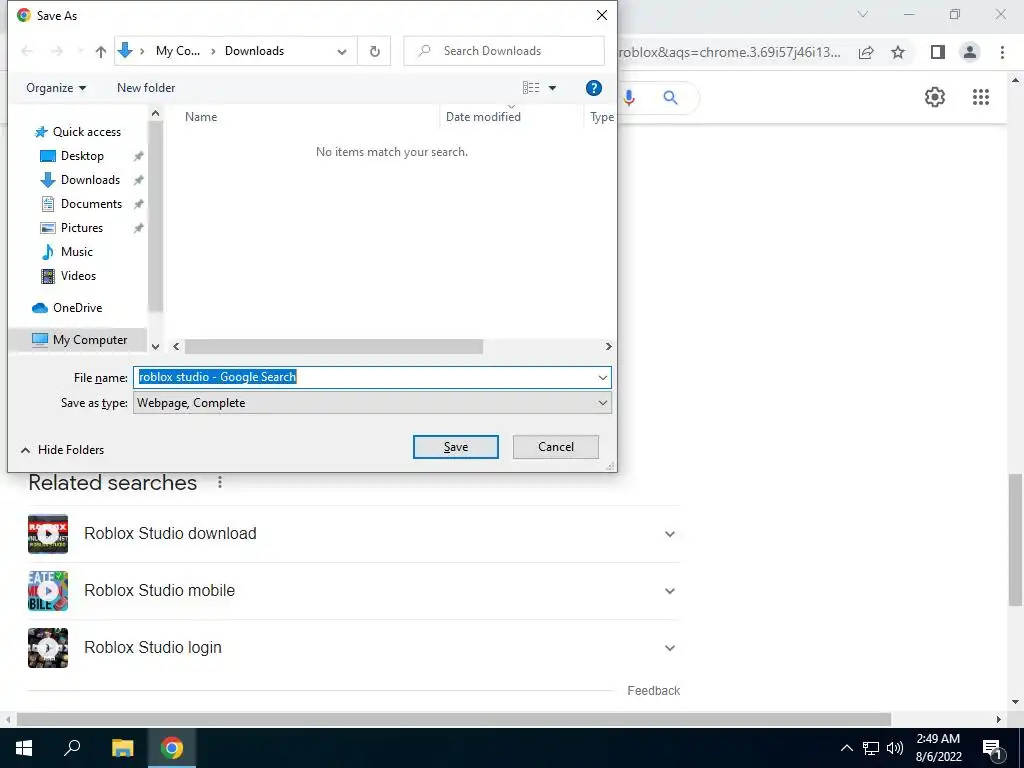Collapse the folder pane via Hide Folders

[62, 450]
